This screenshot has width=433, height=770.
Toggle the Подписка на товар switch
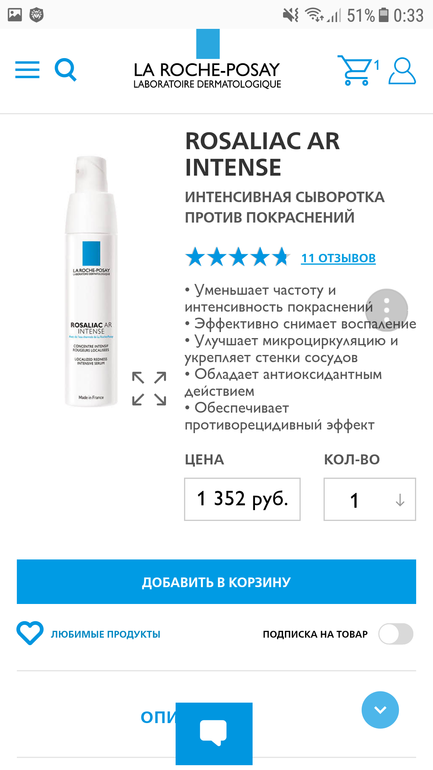coord(396,634)
